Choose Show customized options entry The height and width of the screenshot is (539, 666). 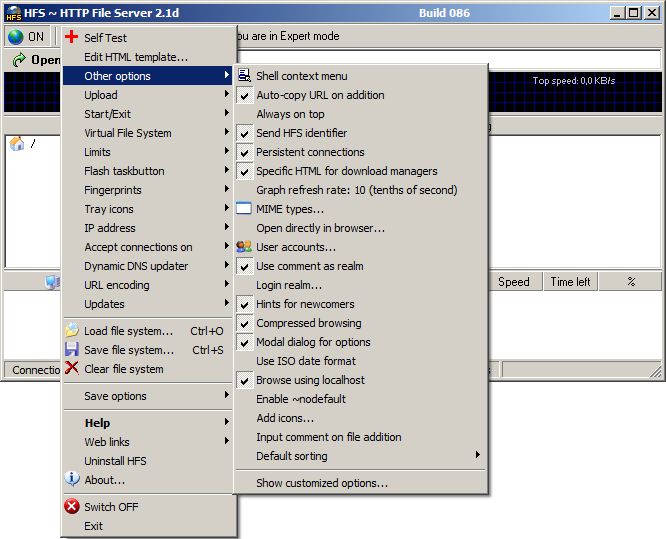coord(322,483)
